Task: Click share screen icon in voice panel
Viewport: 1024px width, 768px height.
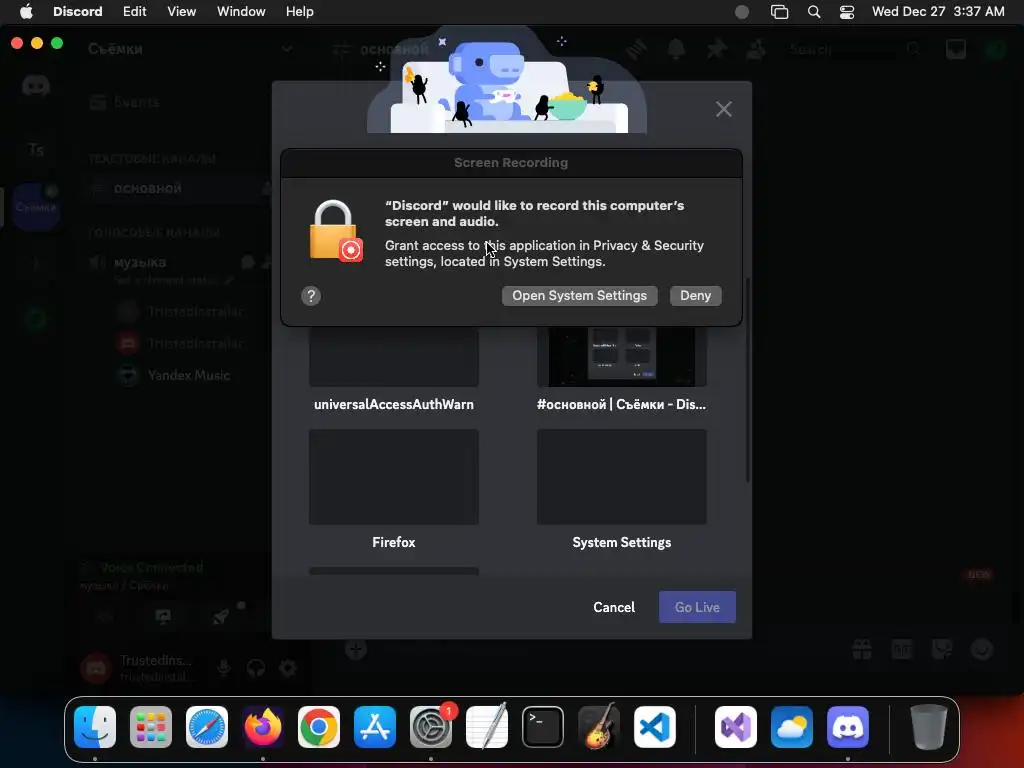Action: pyautogui.click(x=163, y=616)
